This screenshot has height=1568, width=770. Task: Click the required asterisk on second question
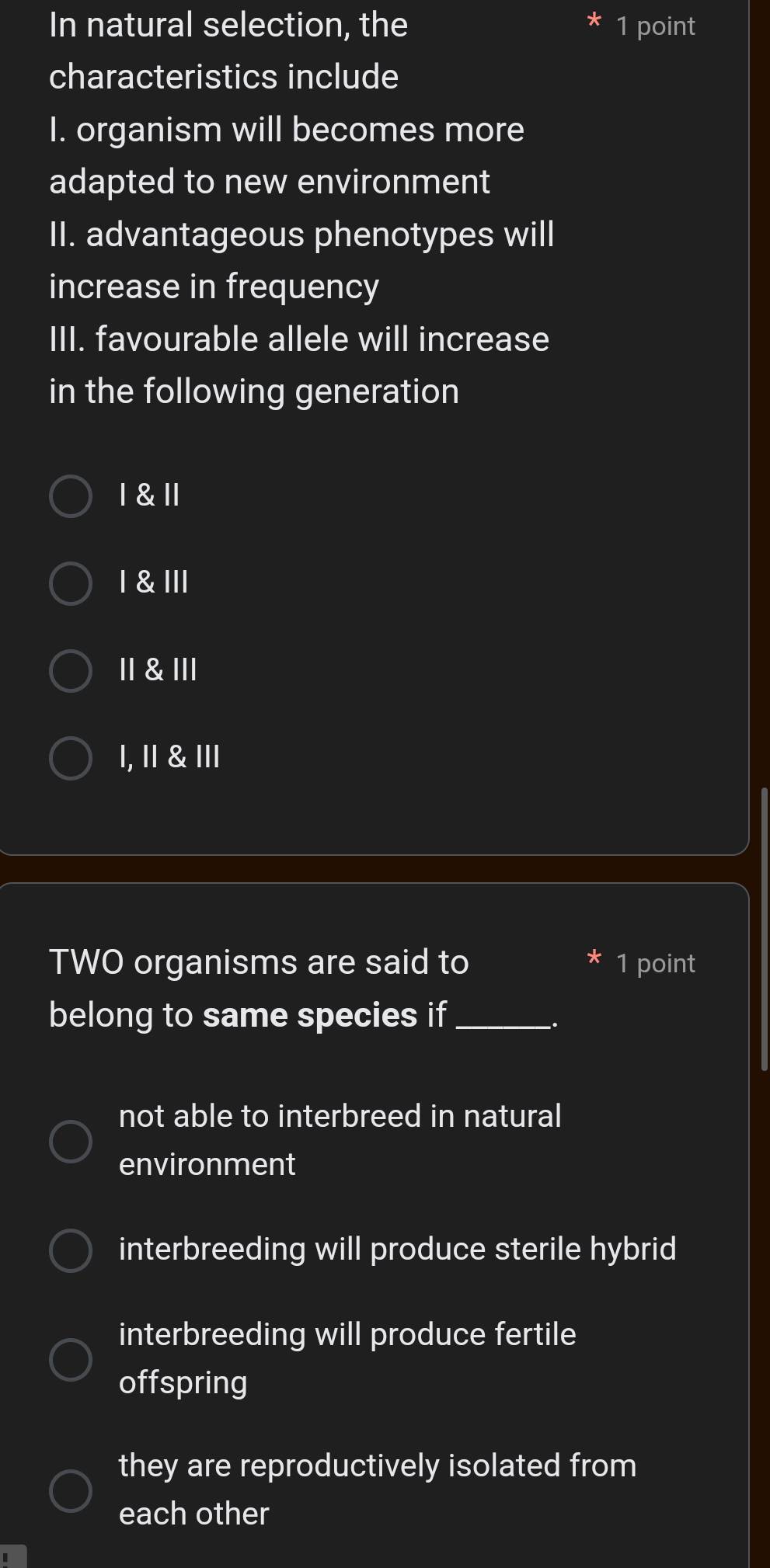click(593, 961)
